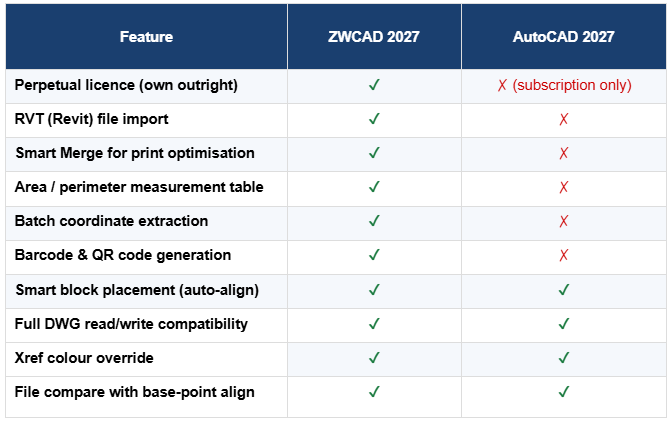671x421 pixels.
Task: Click the AutoCAD 2027 column header
Action: tap(564, 37)
